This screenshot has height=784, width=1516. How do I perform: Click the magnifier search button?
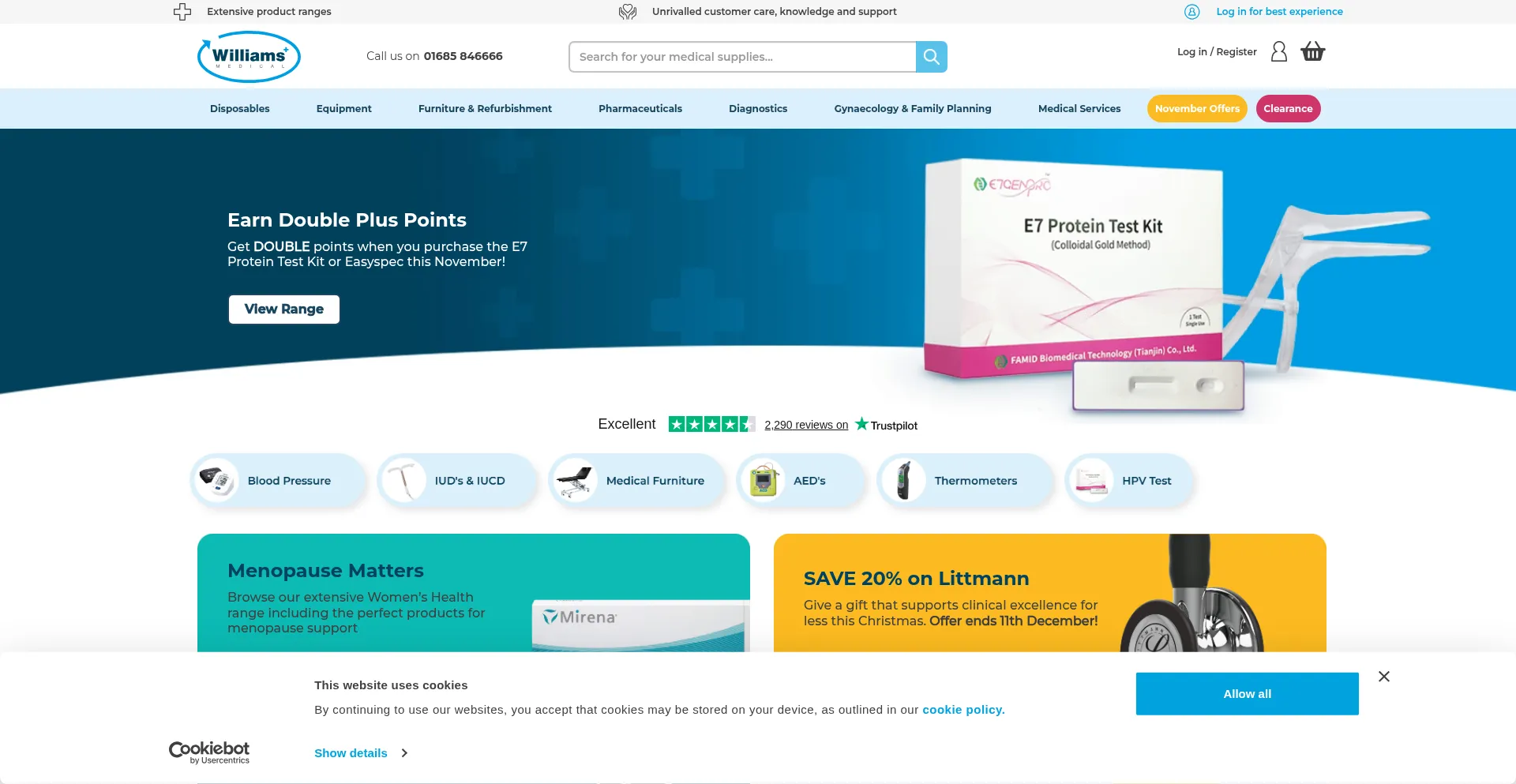point(931,57)
